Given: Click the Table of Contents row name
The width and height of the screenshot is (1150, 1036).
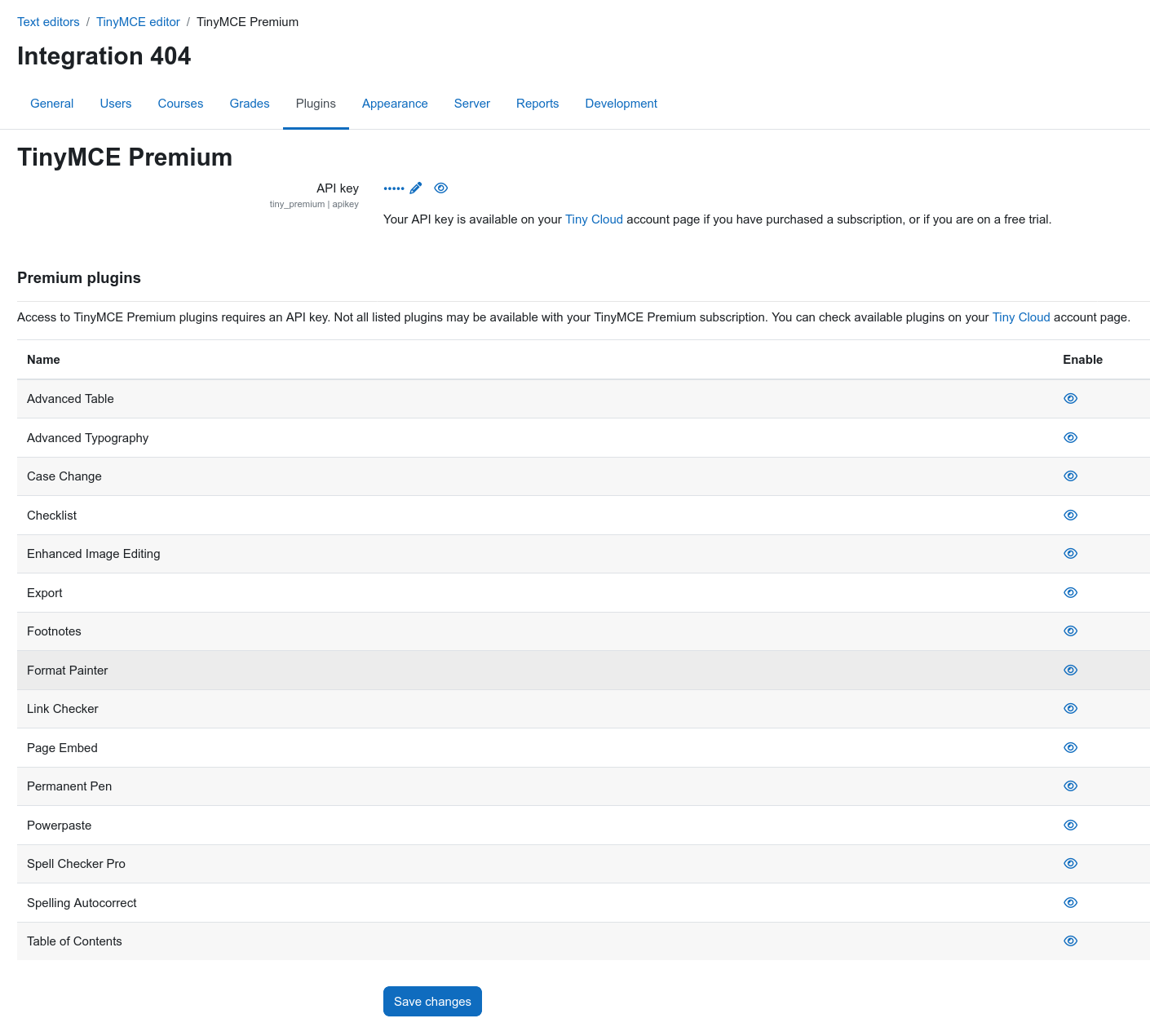Looking at the screenshot, I should pos(74,941).
